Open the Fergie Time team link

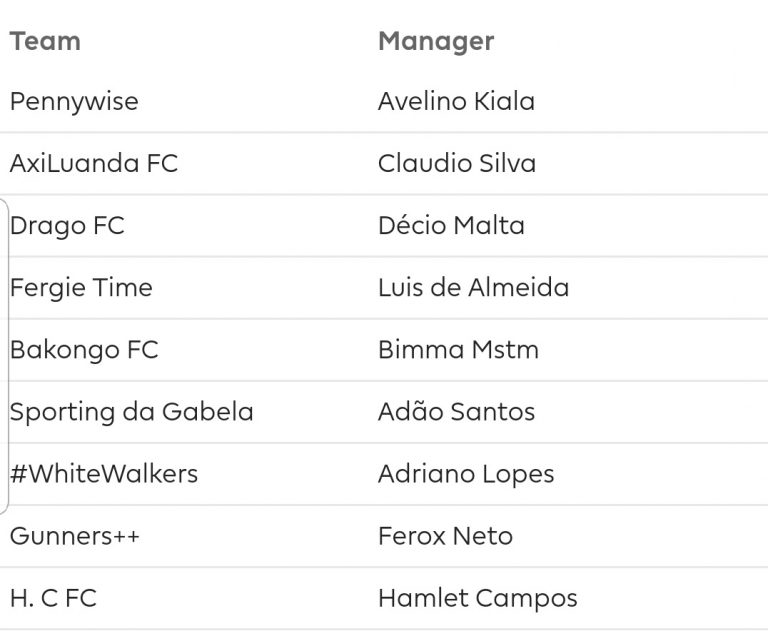pyautogui.click(x=81, y=288)
